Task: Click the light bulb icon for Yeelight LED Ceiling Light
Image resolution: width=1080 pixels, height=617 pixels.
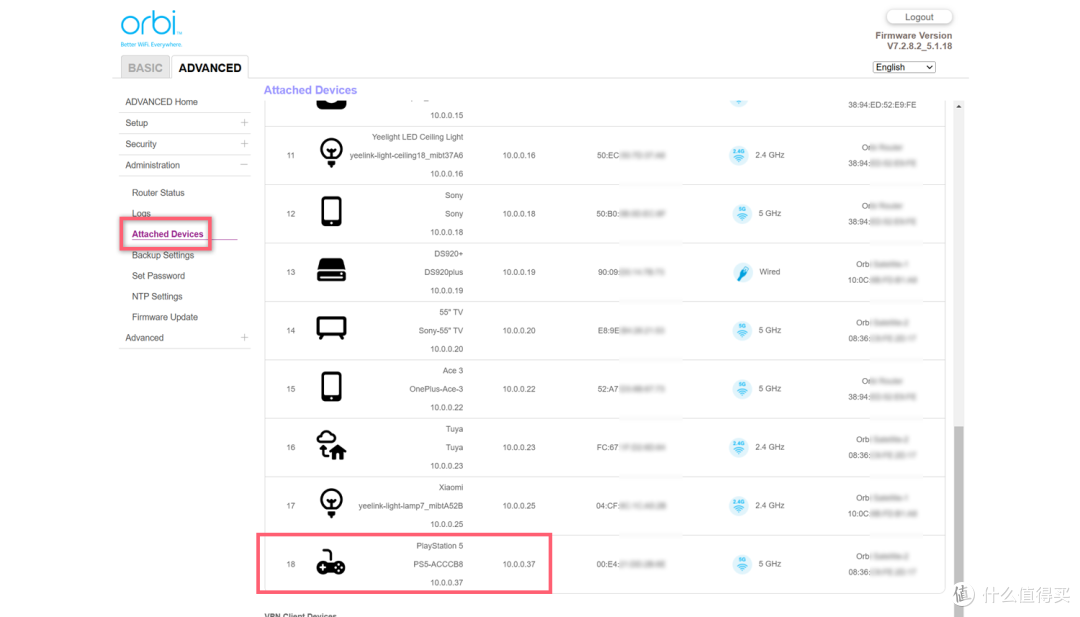Action: pyautogui.click(x=331, y=152)
